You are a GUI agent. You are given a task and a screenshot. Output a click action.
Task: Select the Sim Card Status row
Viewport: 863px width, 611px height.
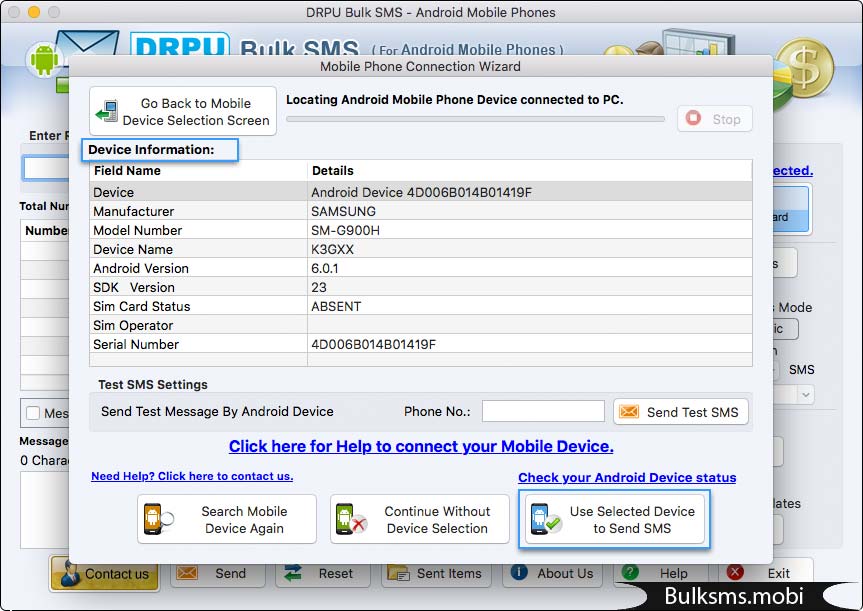point(420,306)
